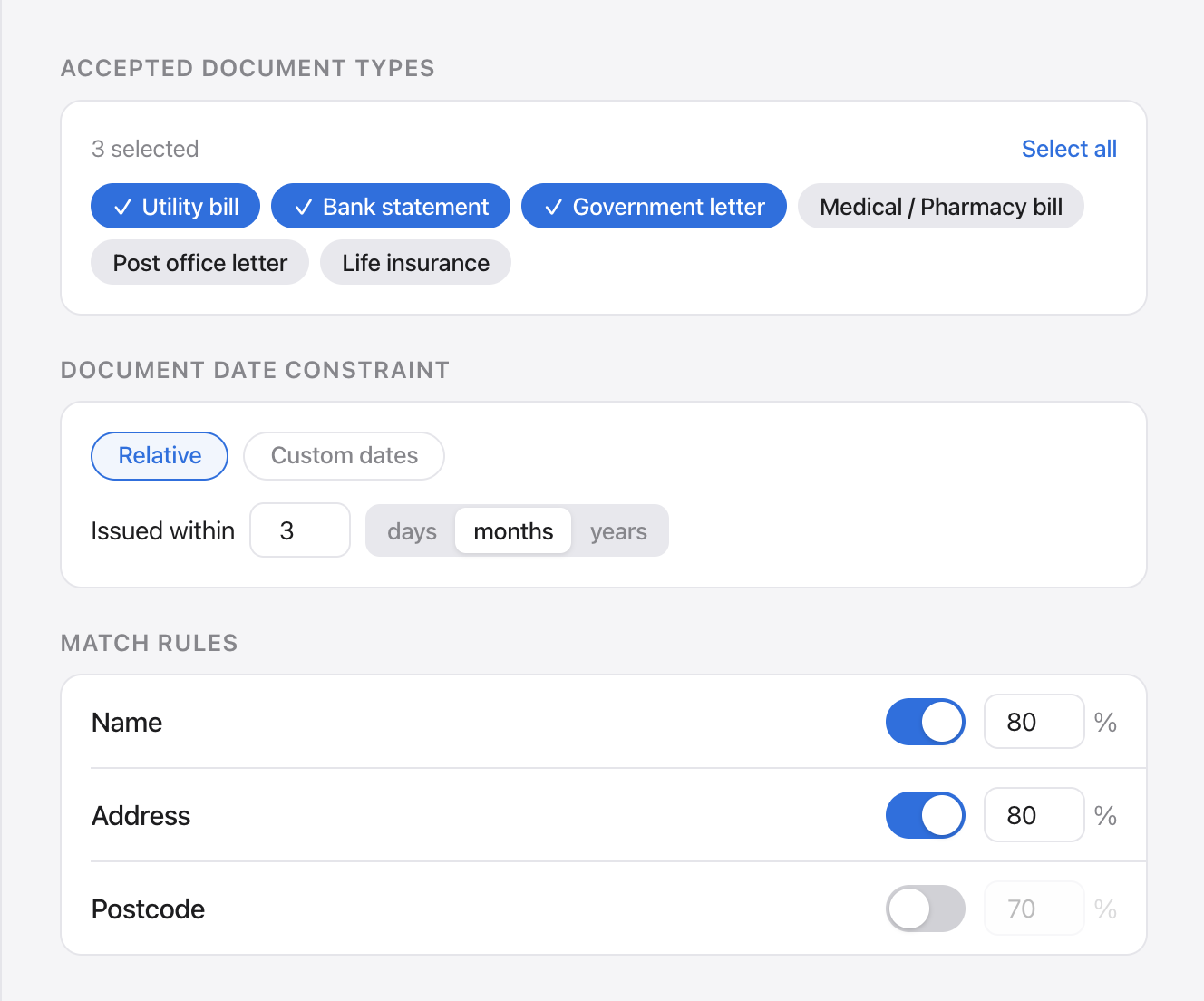Click the Select all link

(1069, 149)
